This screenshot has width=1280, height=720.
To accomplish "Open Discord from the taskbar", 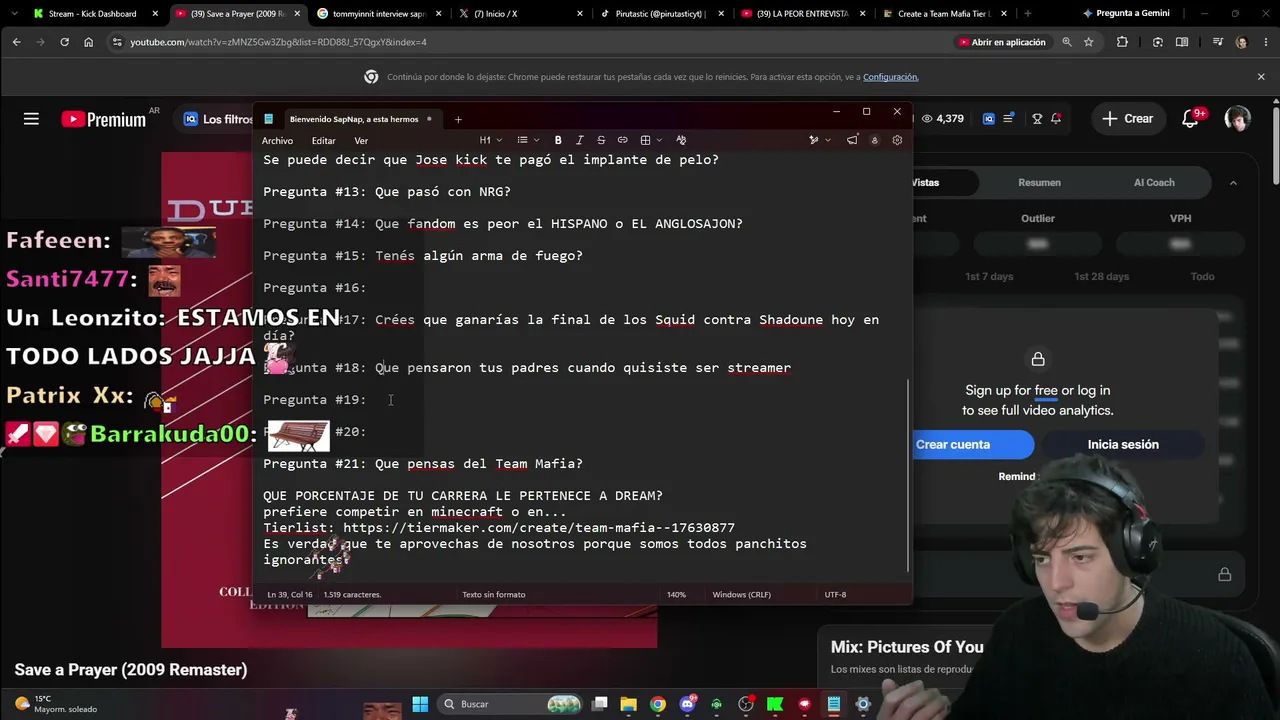I will pos(687,704).
